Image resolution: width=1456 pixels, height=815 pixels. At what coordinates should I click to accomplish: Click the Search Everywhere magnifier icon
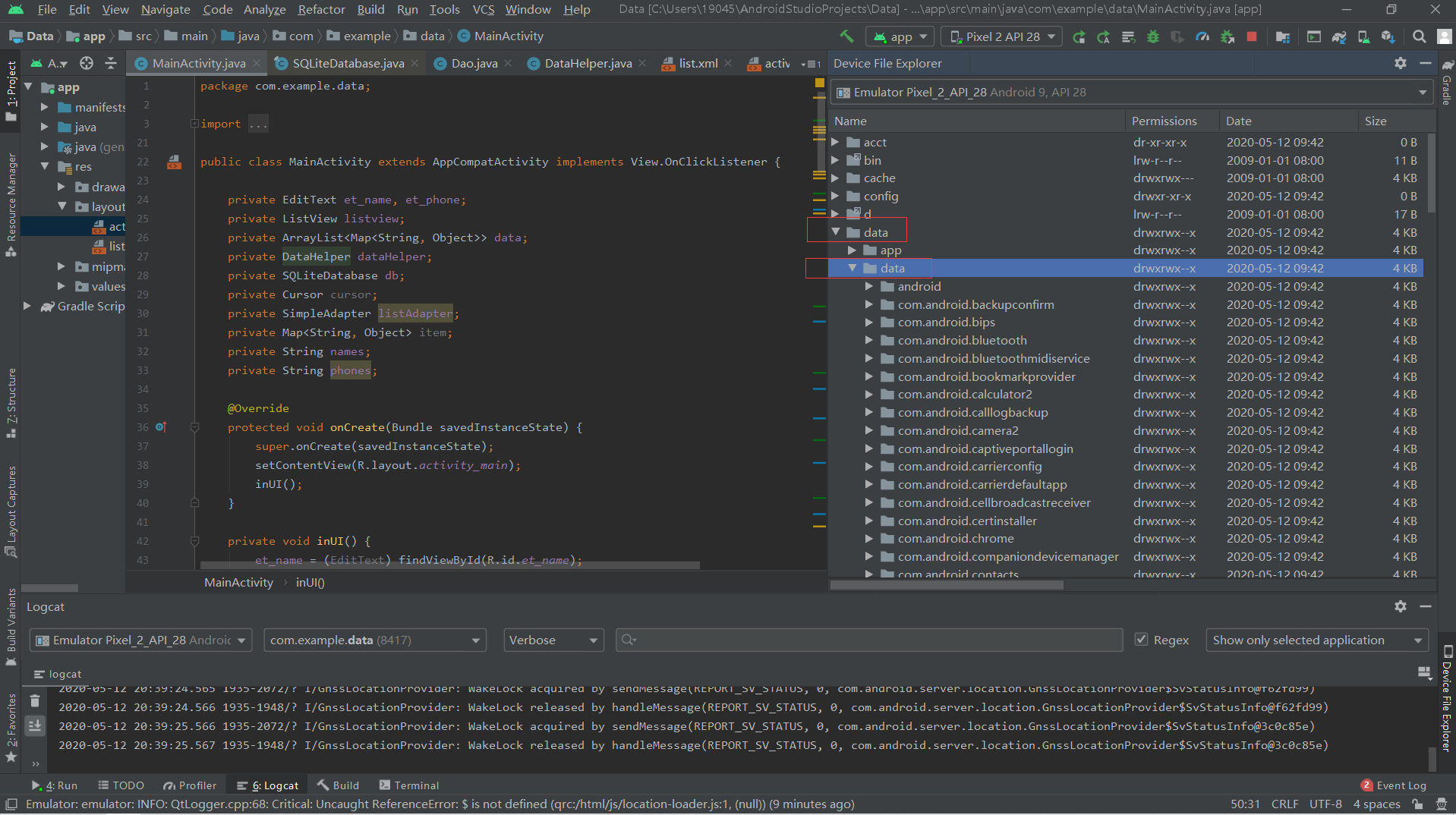coord(1418,36)
